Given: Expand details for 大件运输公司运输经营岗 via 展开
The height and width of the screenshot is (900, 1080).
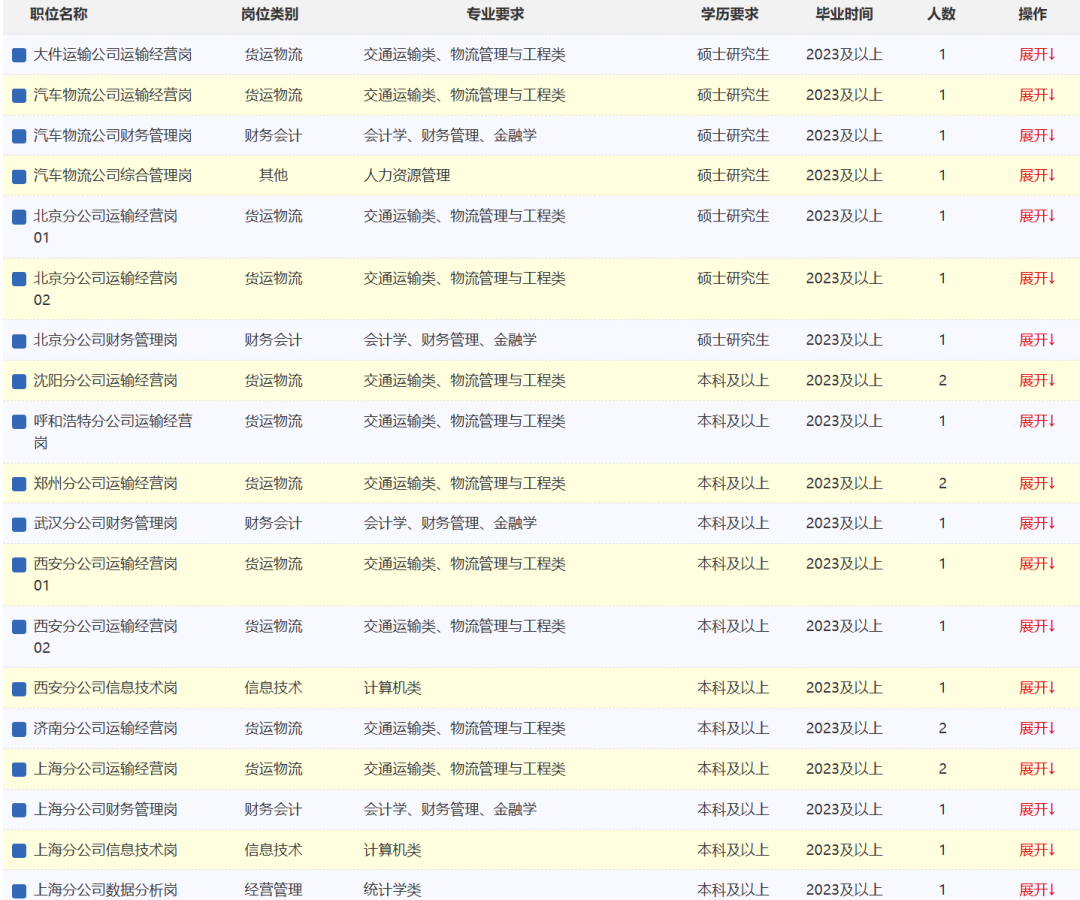Looking at the screenshot, I should point(1037,54).
